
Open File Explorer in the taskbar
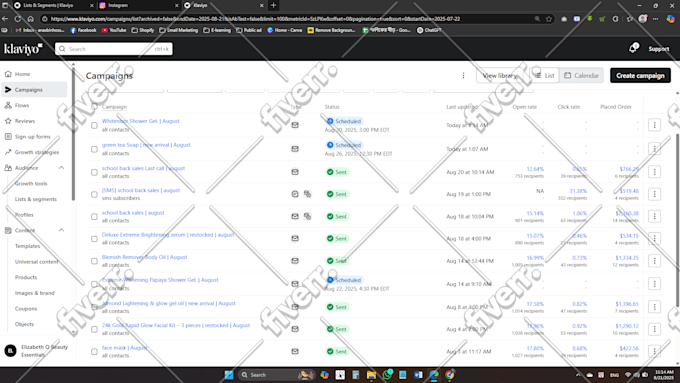(371, 375)
